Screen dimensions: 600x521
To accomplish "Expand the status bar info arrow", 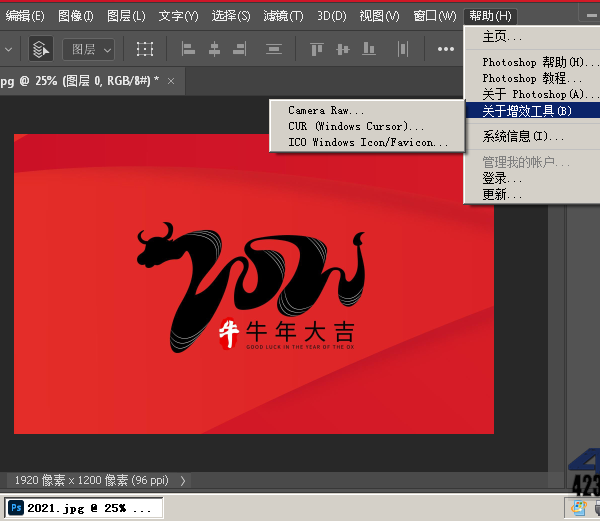I will tap(182, 480).
